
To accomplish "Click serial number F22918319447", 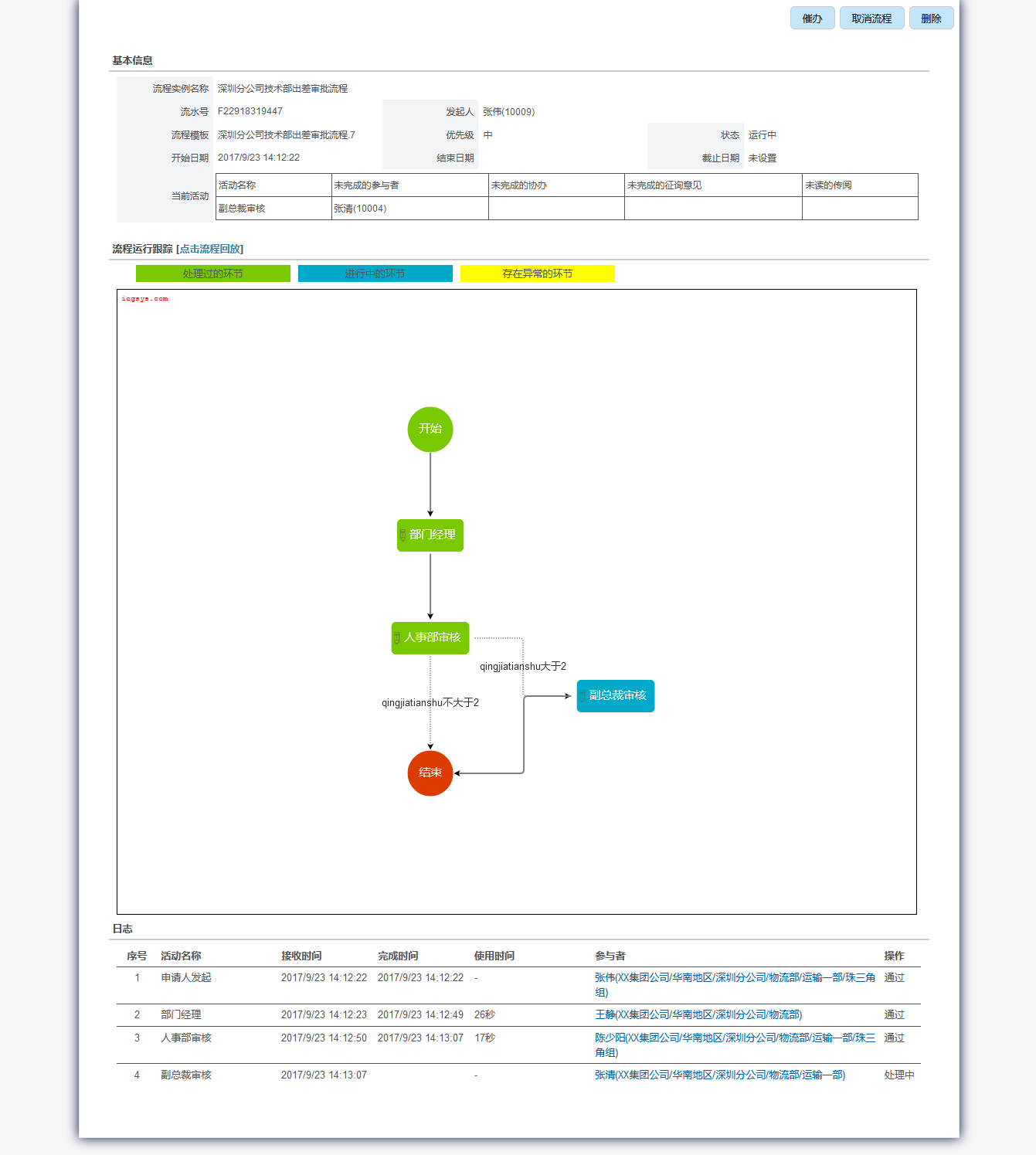I will pyautogui.click(x=250, y=111).
